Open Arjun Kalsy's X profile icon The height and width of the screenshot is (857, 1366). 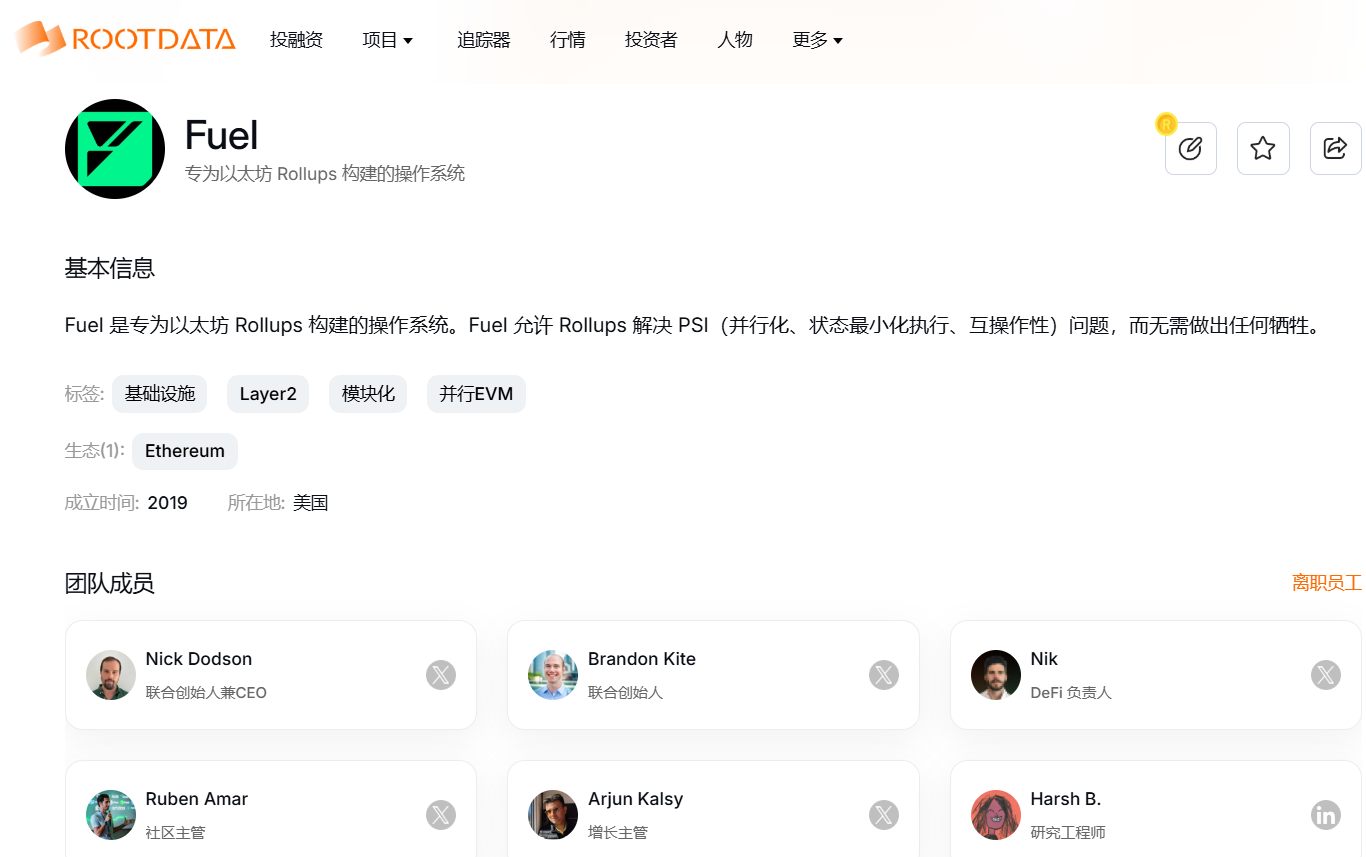(884, 815)
